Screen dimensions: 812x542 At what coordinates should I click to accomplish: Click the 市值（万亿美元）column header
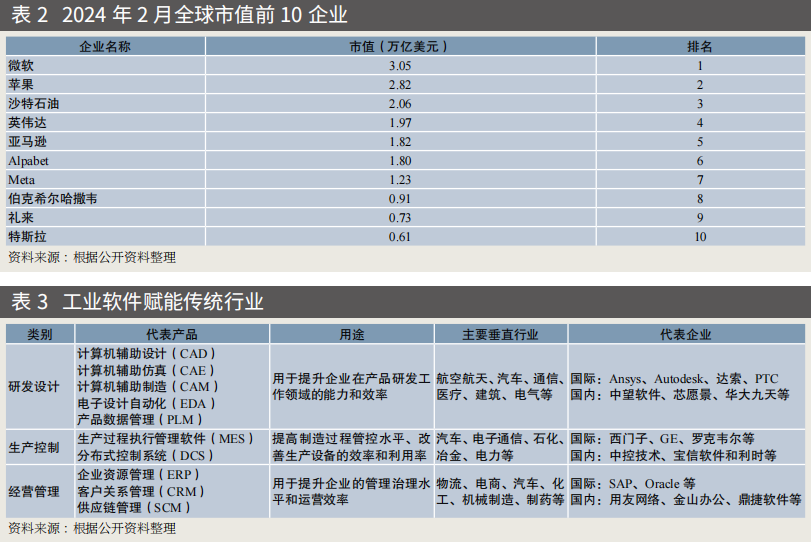tap(399, 46)
